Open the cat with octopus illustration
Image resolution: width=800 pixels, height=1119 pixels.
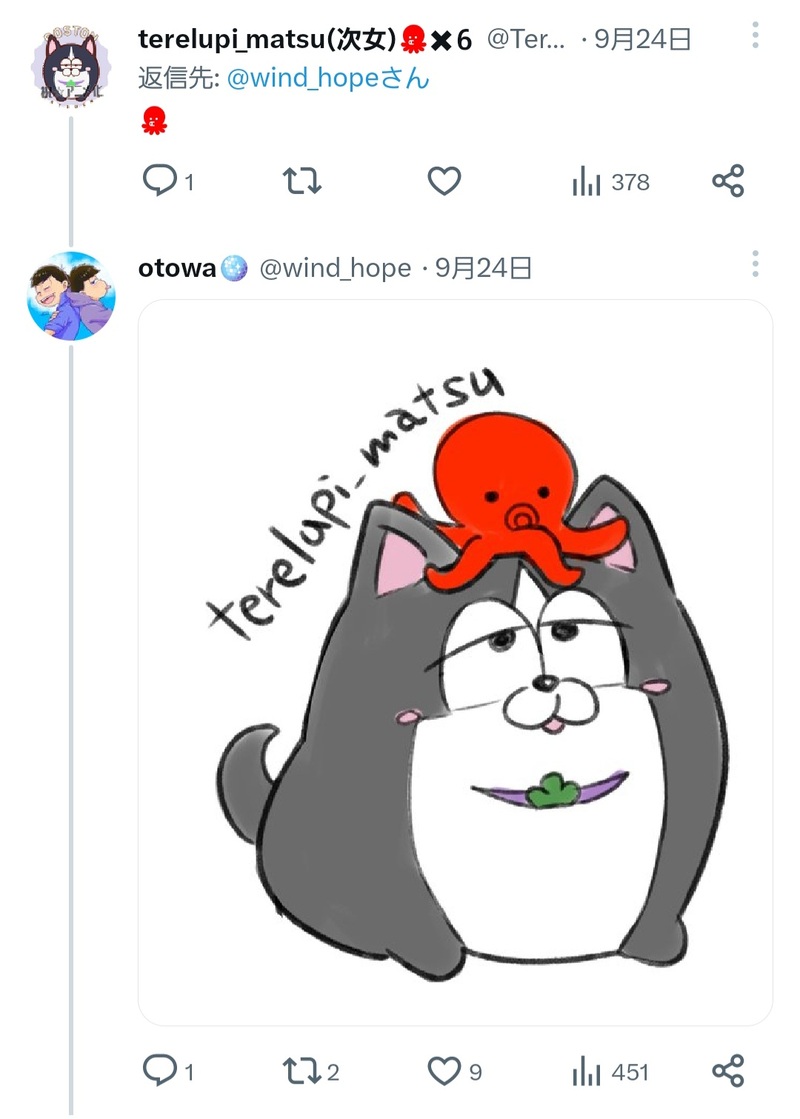(x=455, y=662)
